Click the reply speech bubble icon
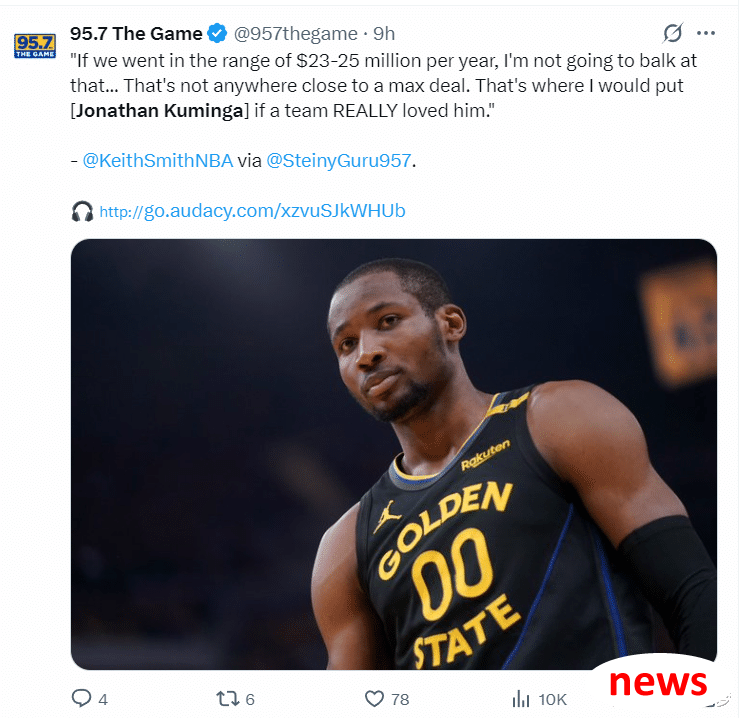740x718 pixels. point(81,698)
